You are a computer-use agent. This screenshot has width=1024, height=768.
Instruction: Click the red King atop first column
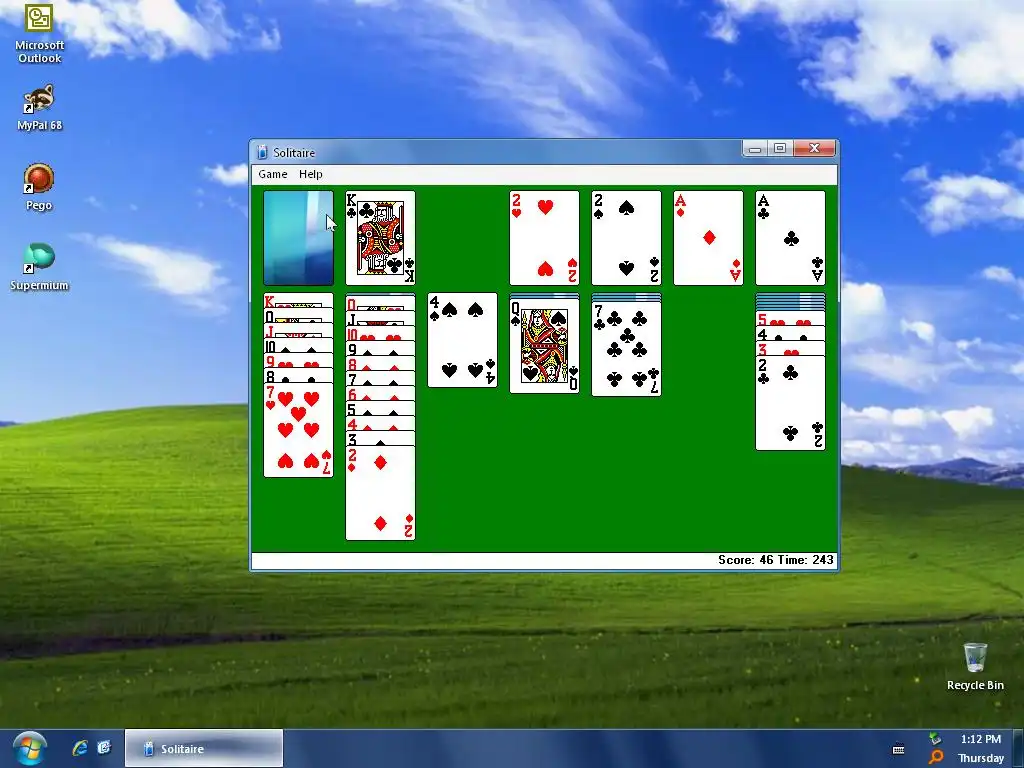point(298,300)
